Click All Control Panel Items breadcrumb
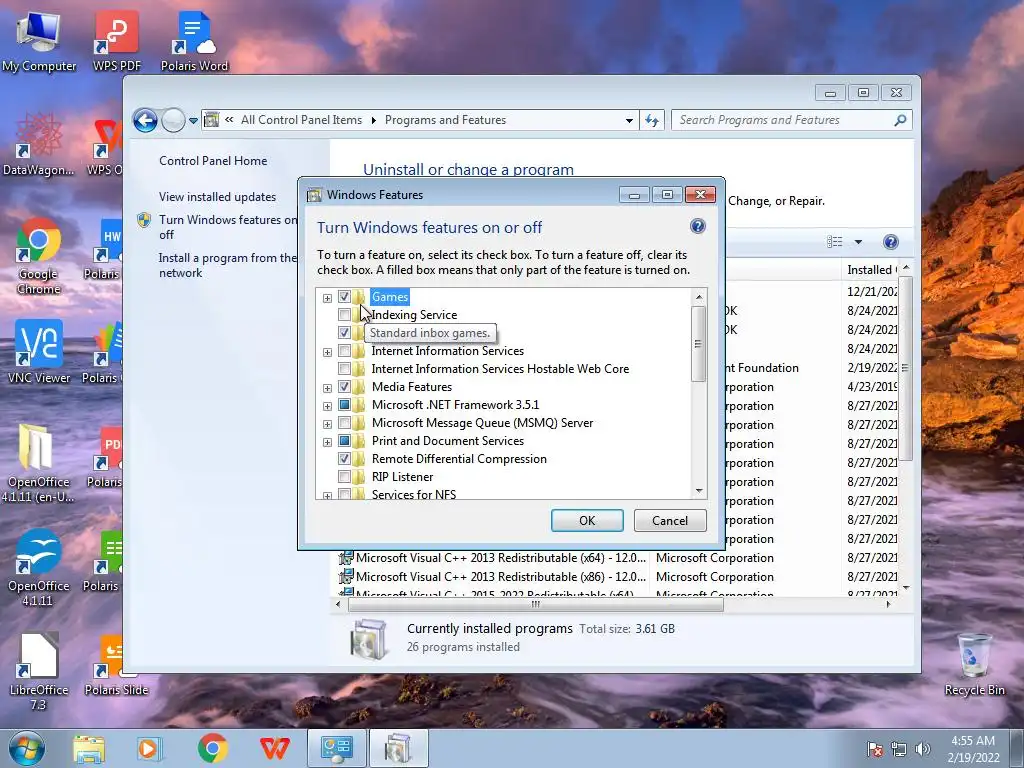The height and width of the screenshot is (768, 1024). point(301,120)
